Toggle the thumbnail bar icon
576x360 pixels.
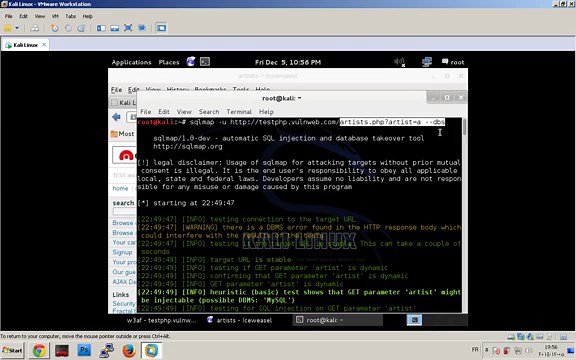tap(115, 28)
